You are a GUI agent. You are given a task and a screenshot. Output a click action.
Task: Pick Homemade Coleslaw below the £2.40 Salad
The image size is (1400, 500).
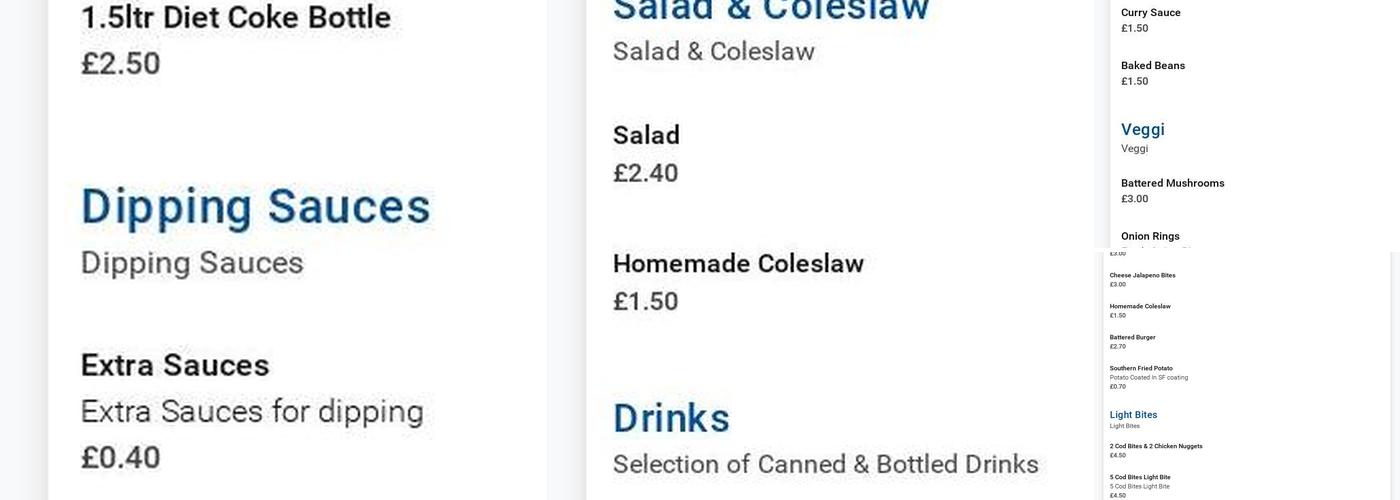738,264
